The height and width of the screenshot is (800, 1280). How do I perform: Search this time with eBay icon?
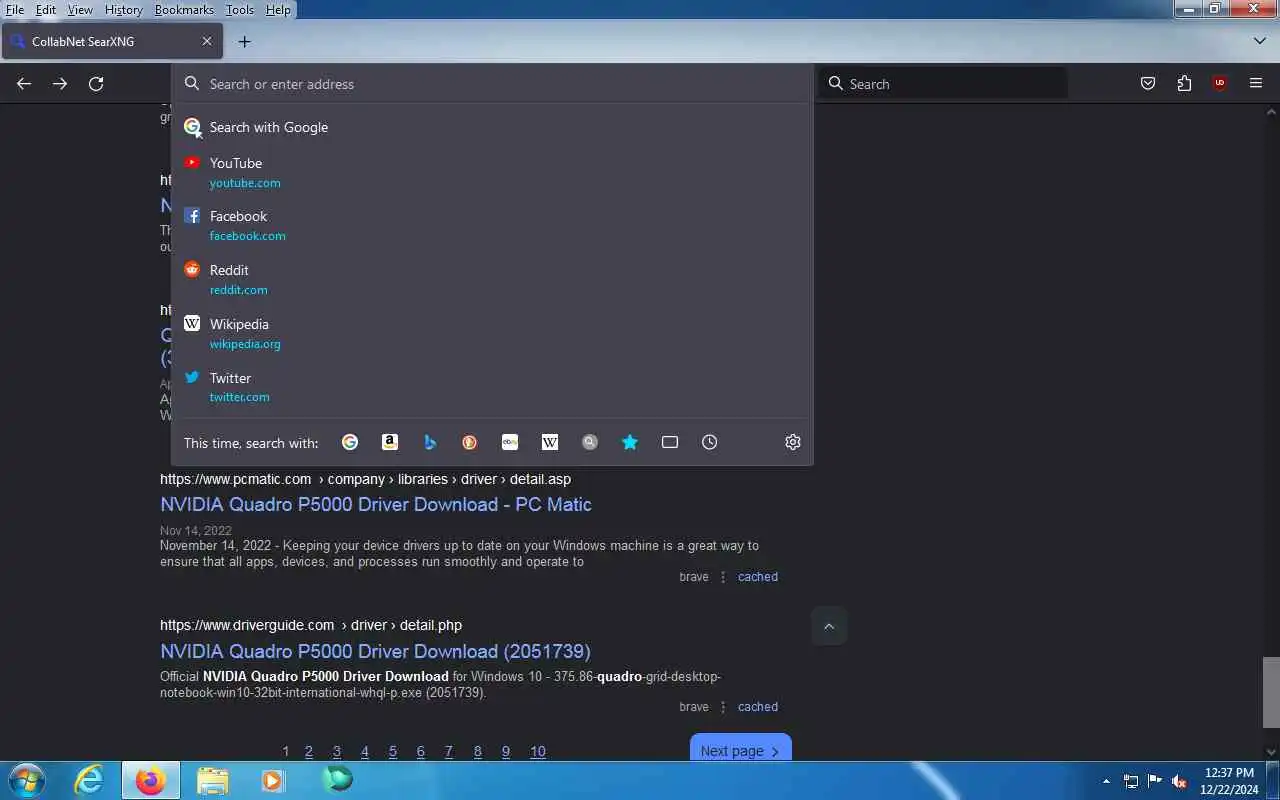(510, 442)
